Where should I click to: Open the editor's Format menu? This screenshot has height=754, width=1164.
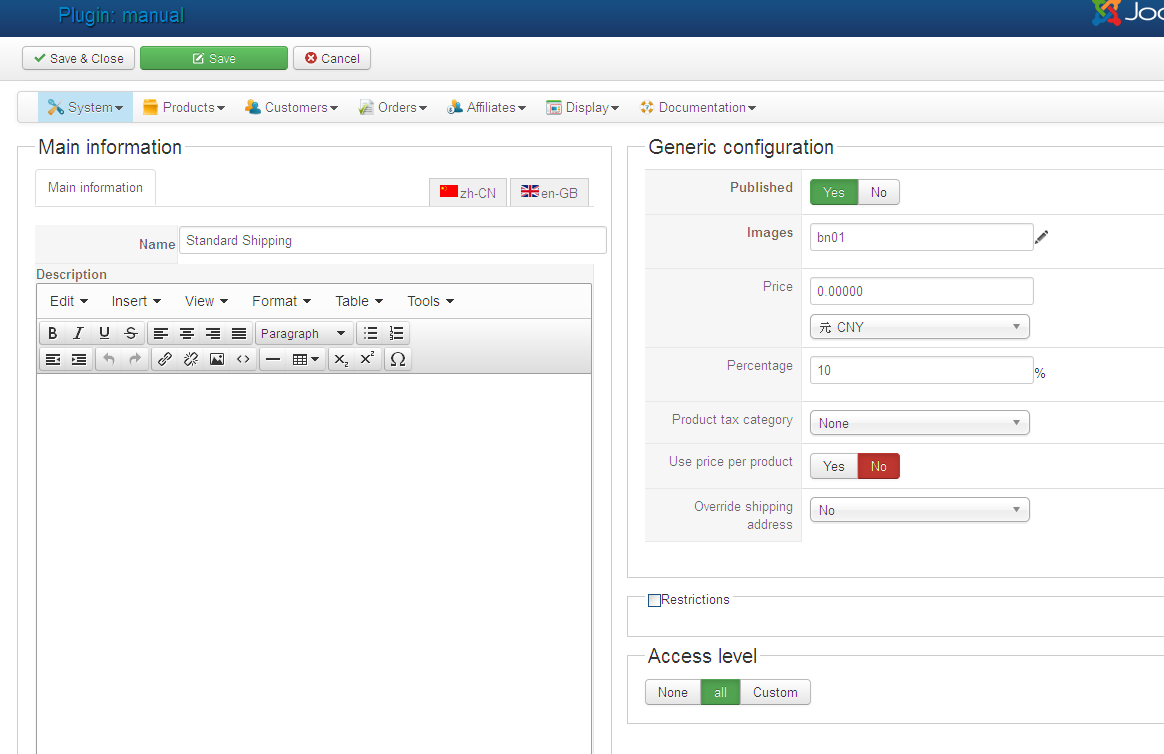point(281,301)
